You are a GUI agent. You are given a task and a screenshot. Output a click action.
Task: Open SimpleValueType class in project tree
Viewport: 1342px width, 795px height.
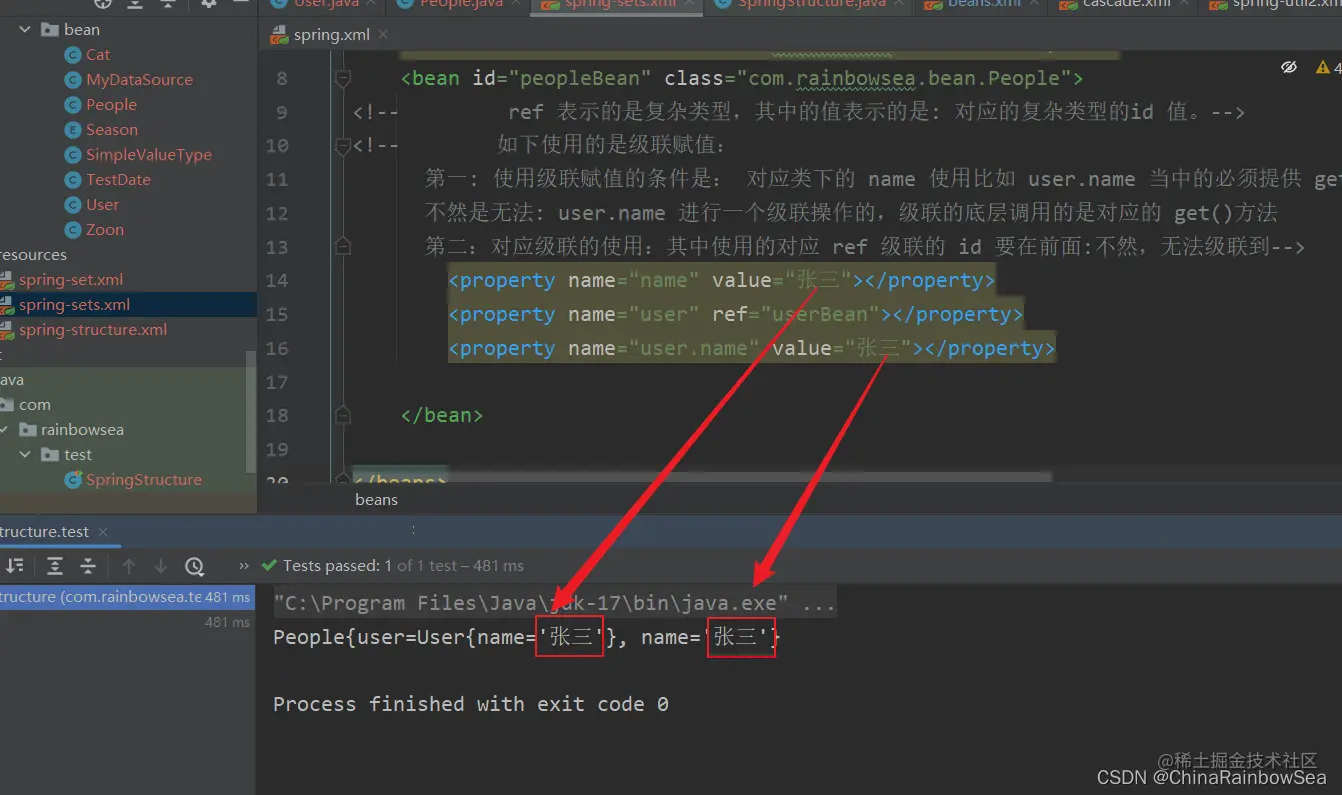click(149, 155)
